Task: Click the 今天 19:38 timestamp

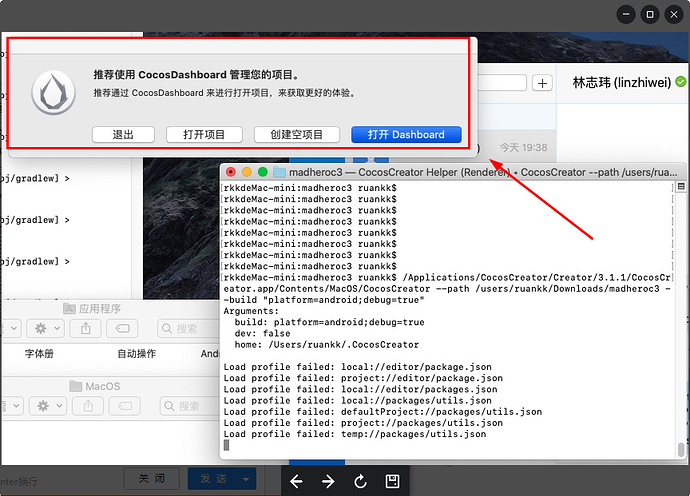Action: tap(524, 147)
